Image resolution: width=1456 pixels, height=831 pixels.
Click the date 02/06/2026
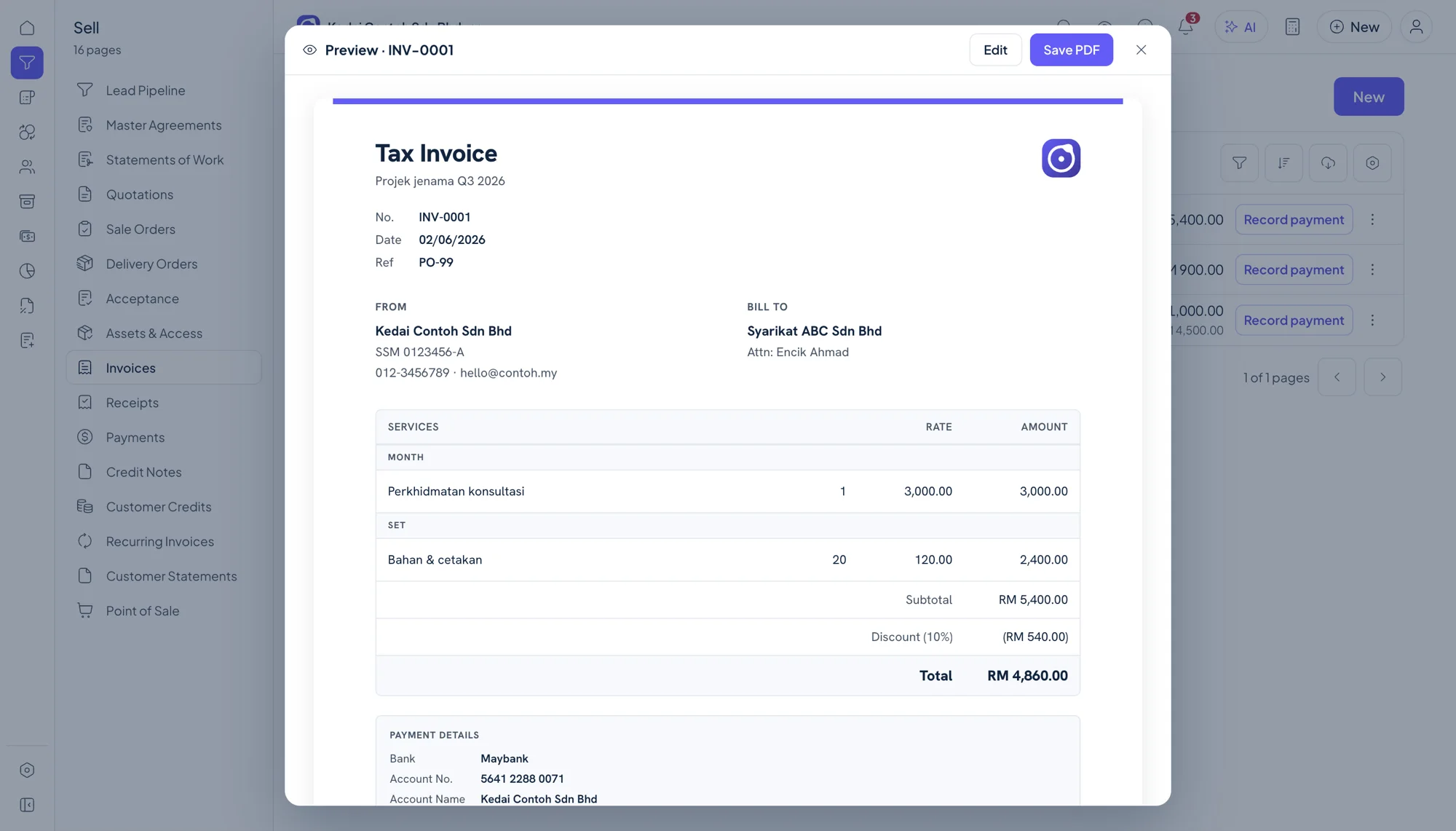click(x=452, y=240)
